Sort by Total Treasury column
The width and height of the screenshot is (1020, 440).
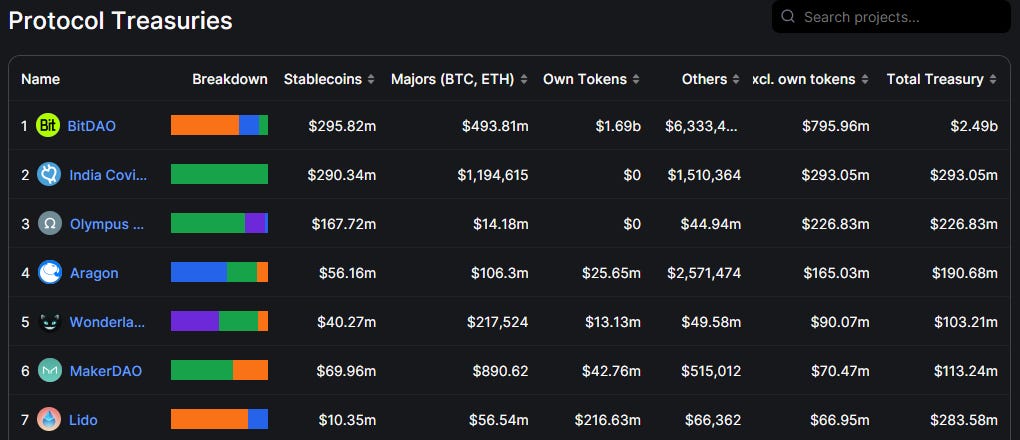(x=941, y=79)
